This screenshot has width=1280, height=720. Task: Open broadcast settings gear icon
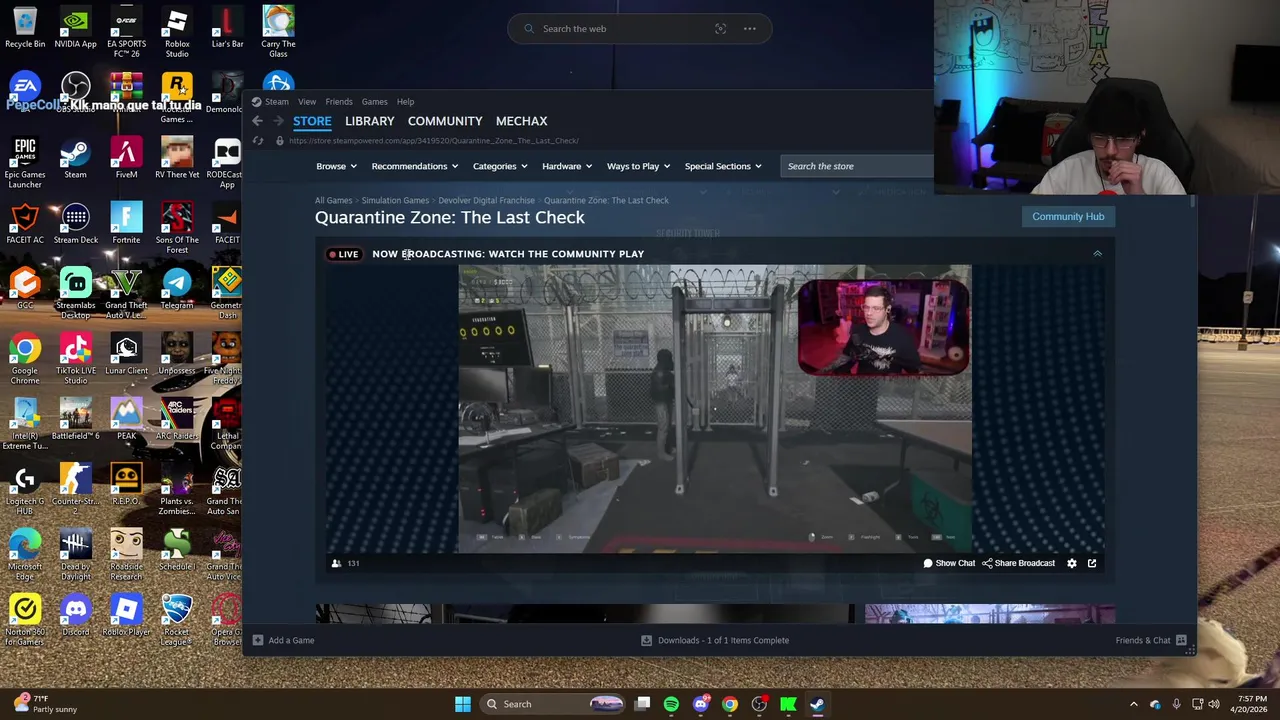coord(1072,563)
